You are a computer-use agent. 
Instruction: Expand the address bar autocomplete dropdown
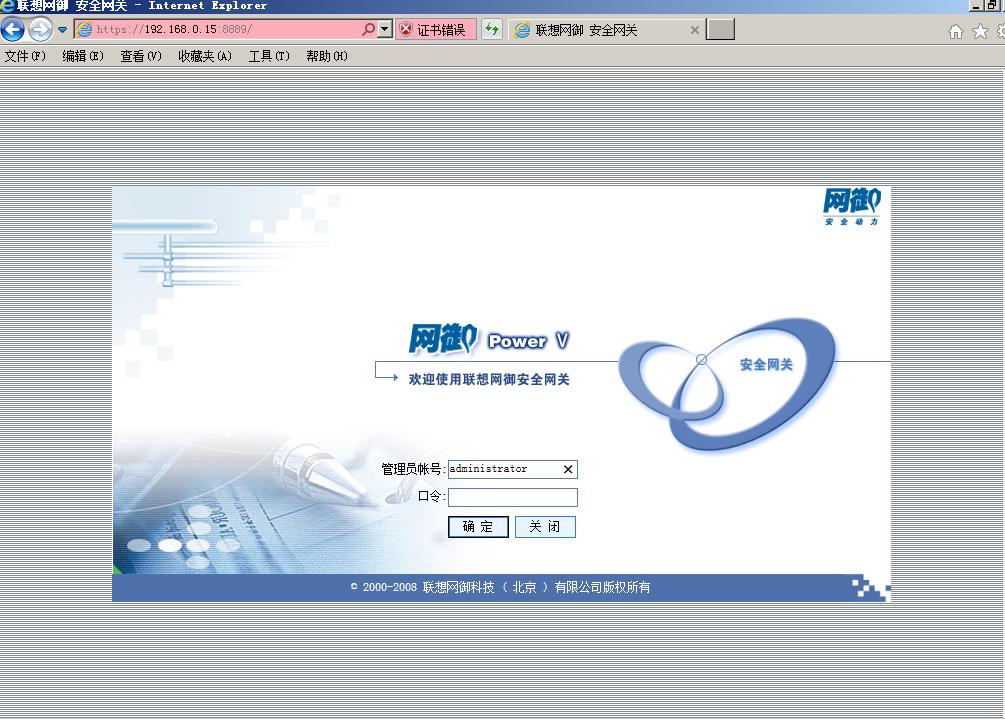pos(385,29)
